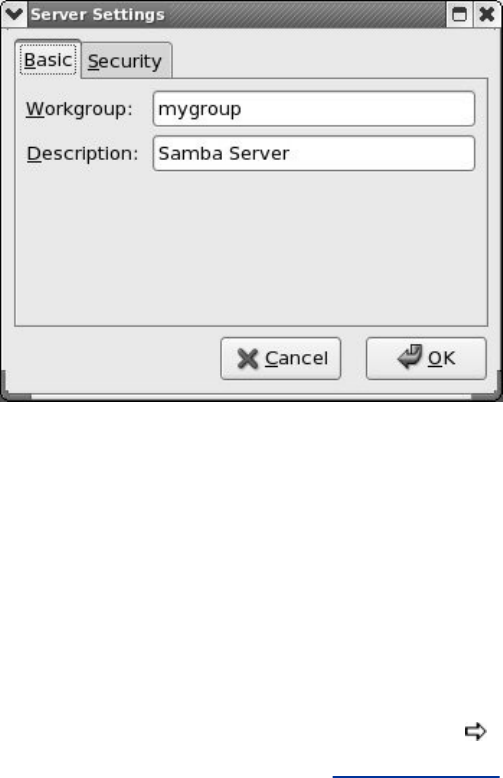Click the return-arrow icon on OK button
Image resolution: width=503 pixels, height=778 pixels.
tap(410, 357)
